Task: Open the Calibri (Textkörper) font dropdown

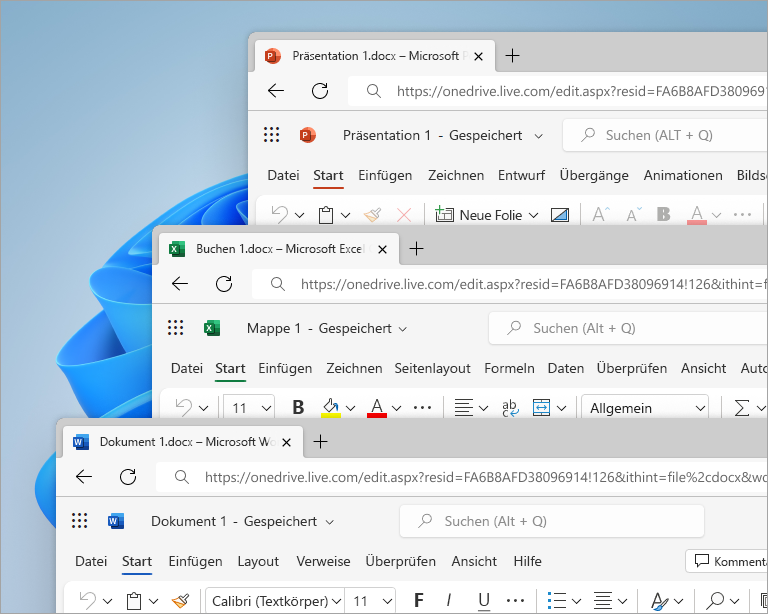Action: (x=336, y=601)
